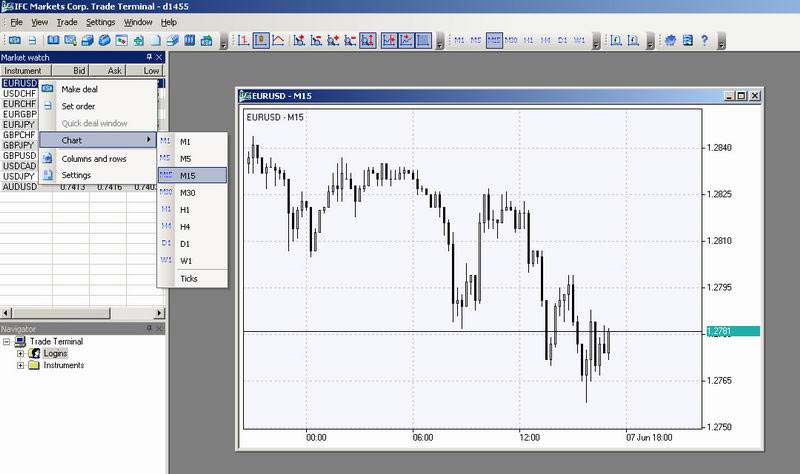800x474 pixels.
Task: Close the Navigator panel
Action: [x=160, y=329]
